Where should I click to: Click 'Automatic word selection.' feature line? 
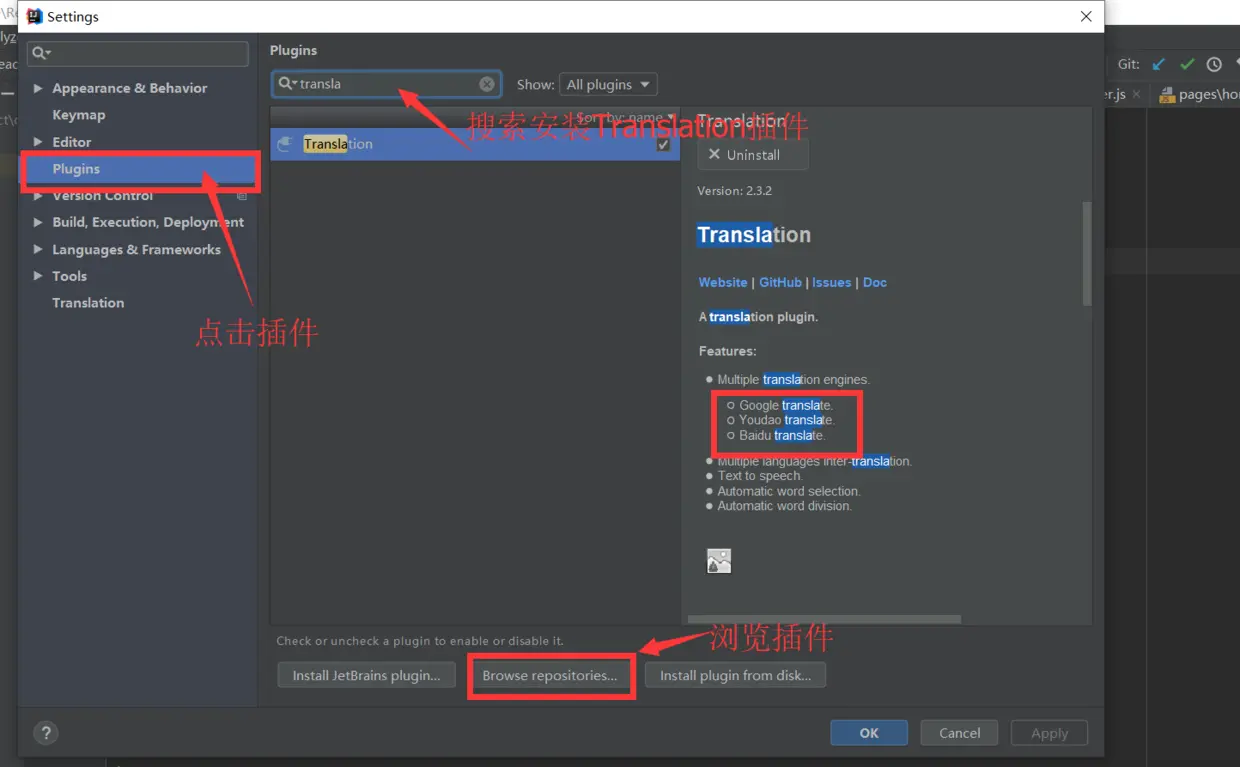[789, 491]
